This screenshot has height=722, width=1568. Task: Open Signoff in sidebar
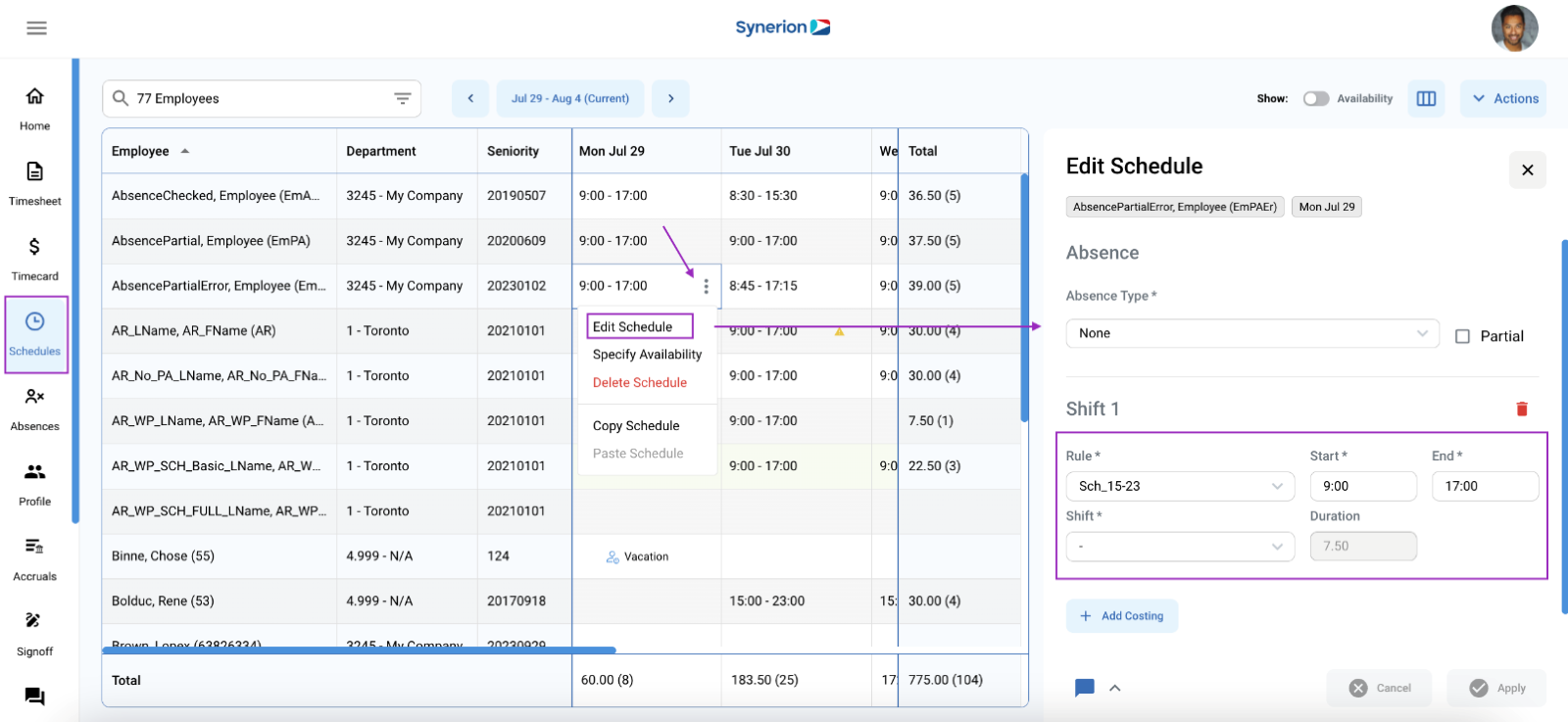tap(34, 634)
